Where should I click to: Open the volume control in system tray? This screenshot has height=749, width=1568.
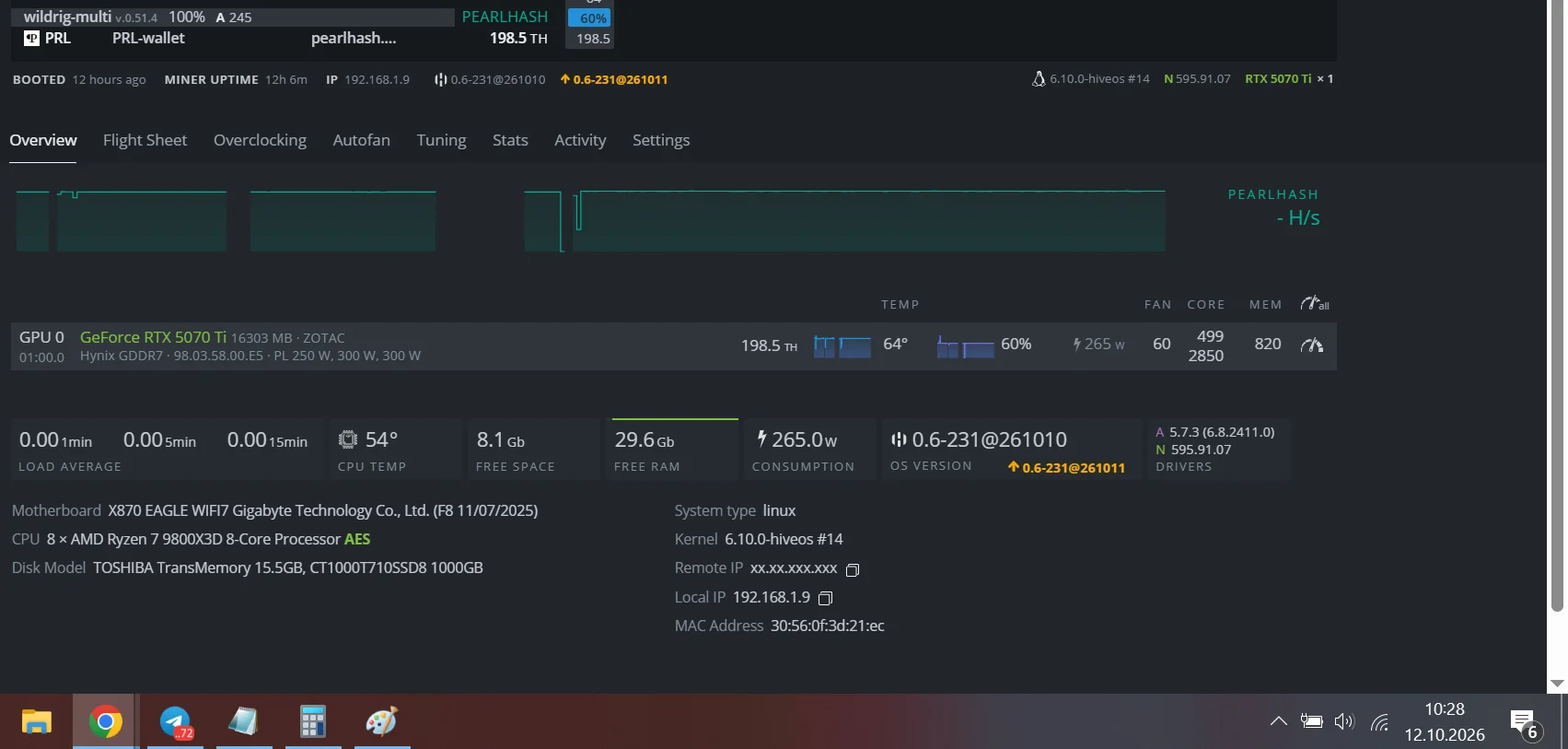1344,721
